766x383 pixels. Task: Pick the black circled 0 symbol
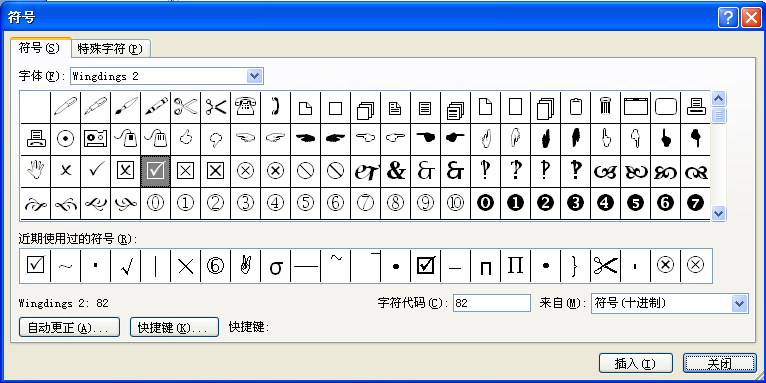[485, 203]
